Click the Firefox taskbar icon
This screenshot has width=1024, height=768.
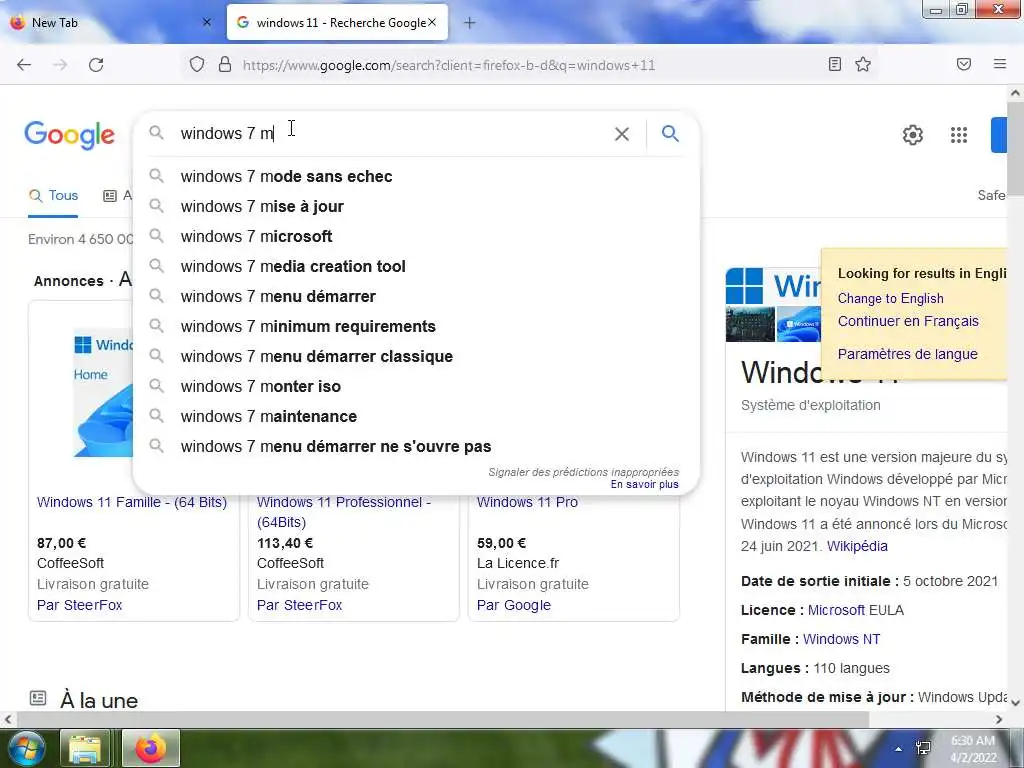click(151, 748)
